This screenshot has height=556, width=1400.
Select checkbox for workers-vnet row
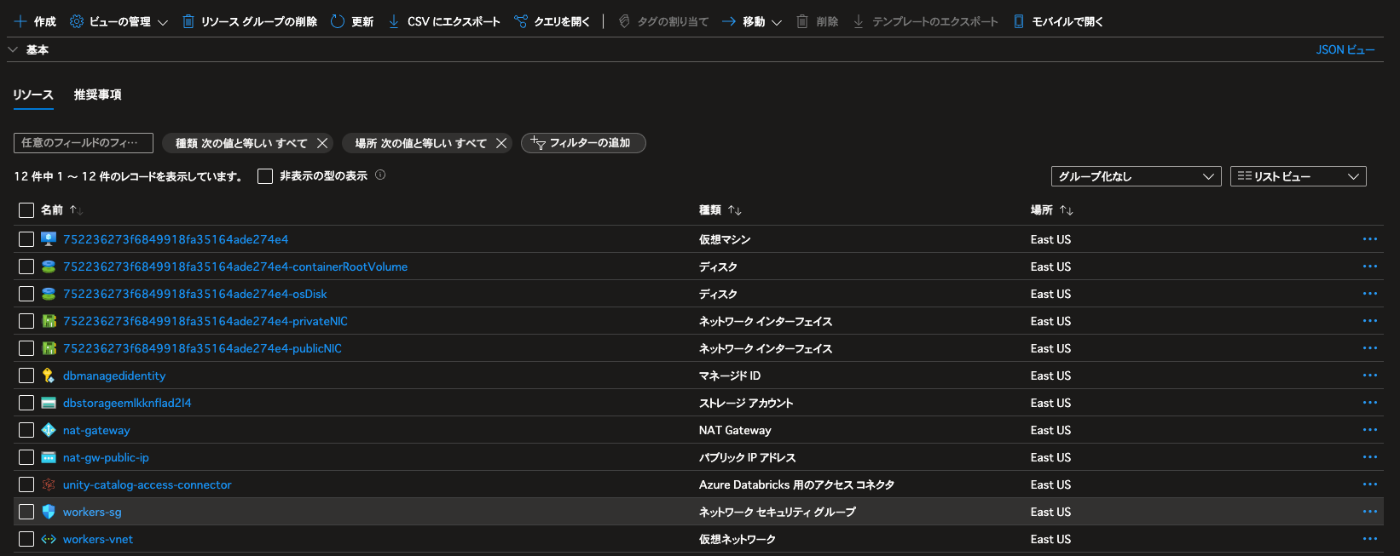click(x=26, y=539)
